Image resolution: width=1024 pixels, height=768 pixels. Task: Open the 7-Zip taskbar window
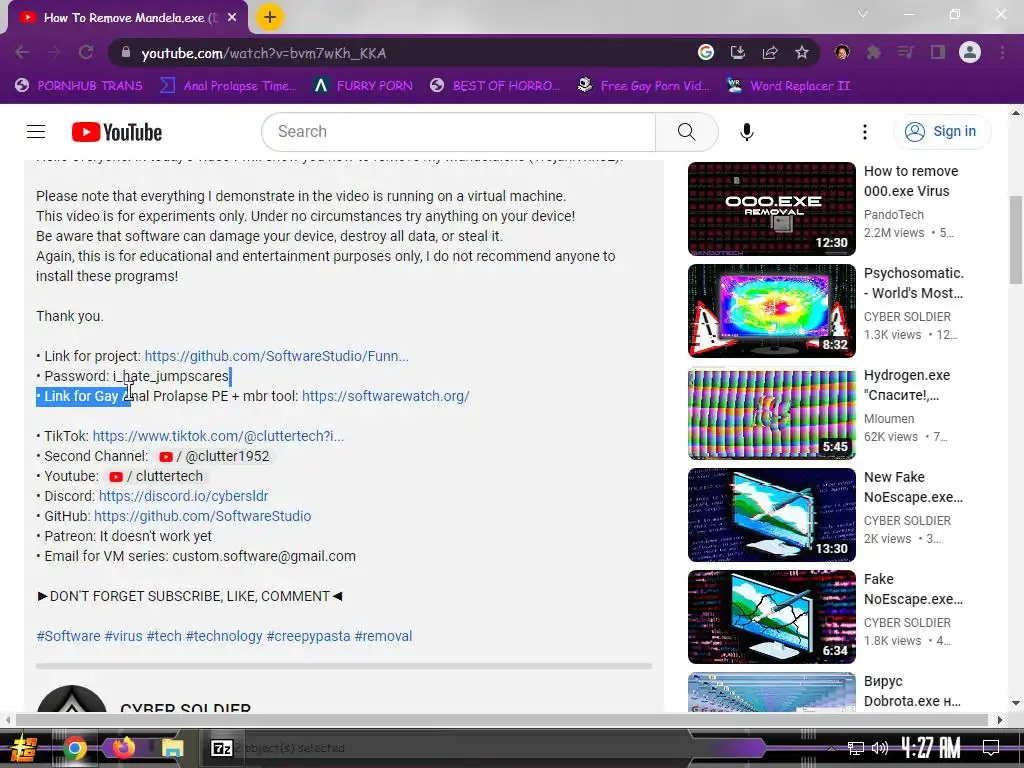click(x=221, y=748)
